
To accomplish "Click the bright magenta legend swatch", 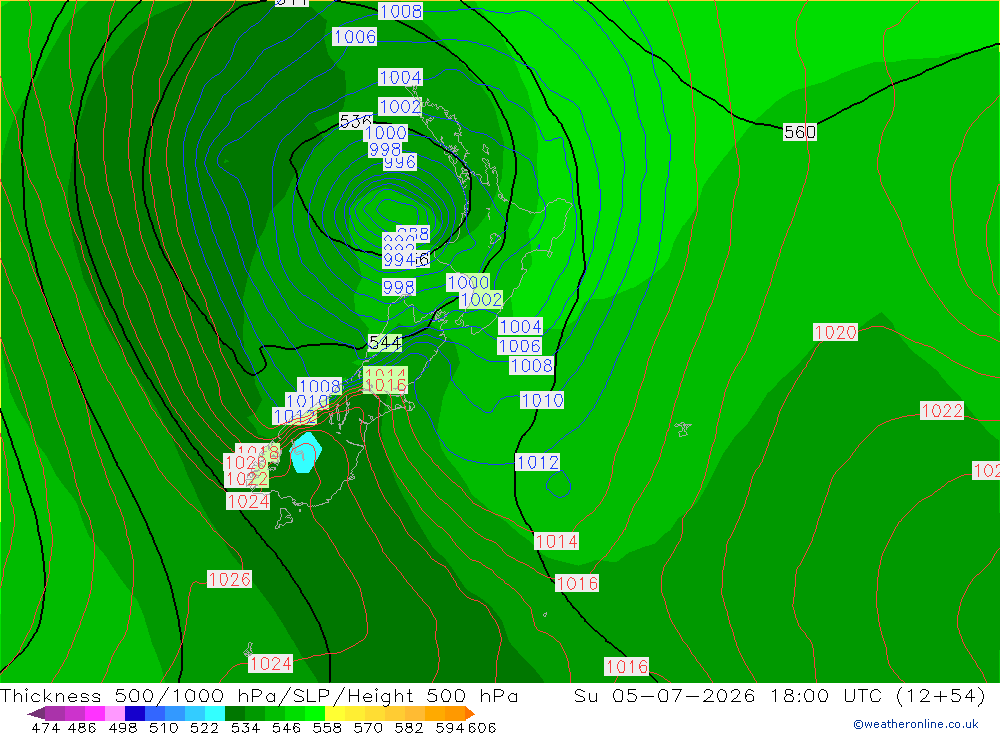I will tap(94, 713).
